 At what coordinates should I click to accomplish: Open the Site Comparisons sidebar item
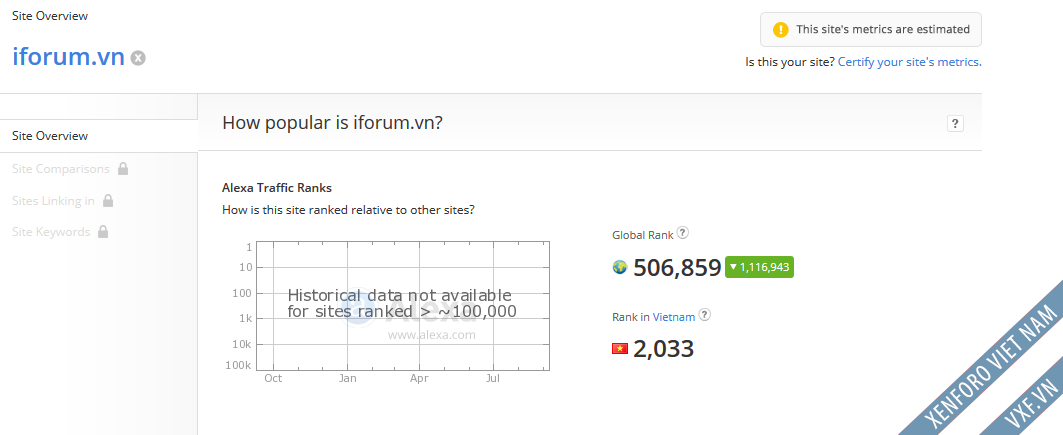coord(60,169)
